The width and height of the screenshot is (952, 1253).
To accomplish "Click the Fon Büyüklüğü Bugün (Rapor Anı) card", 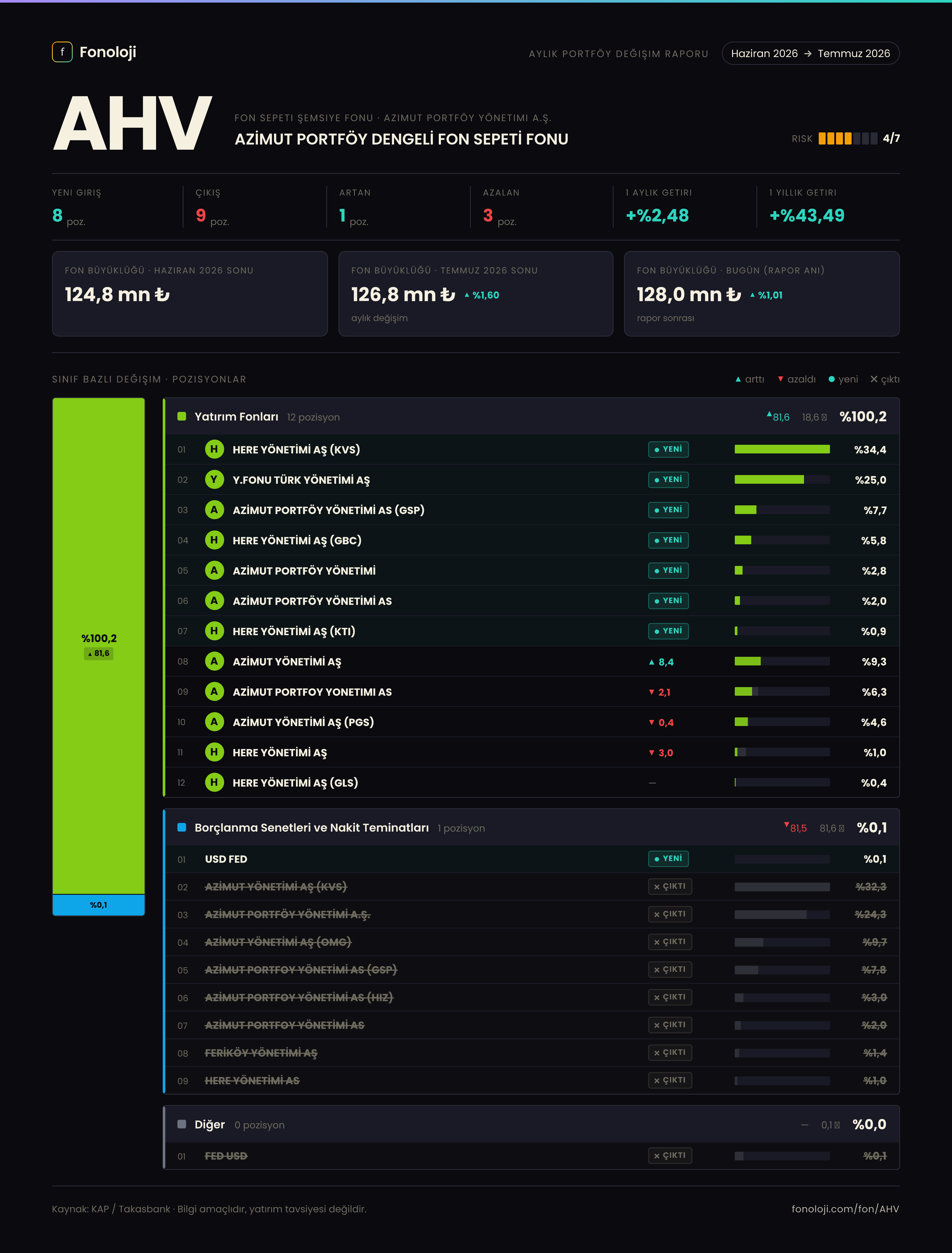I will pos(762,293).
